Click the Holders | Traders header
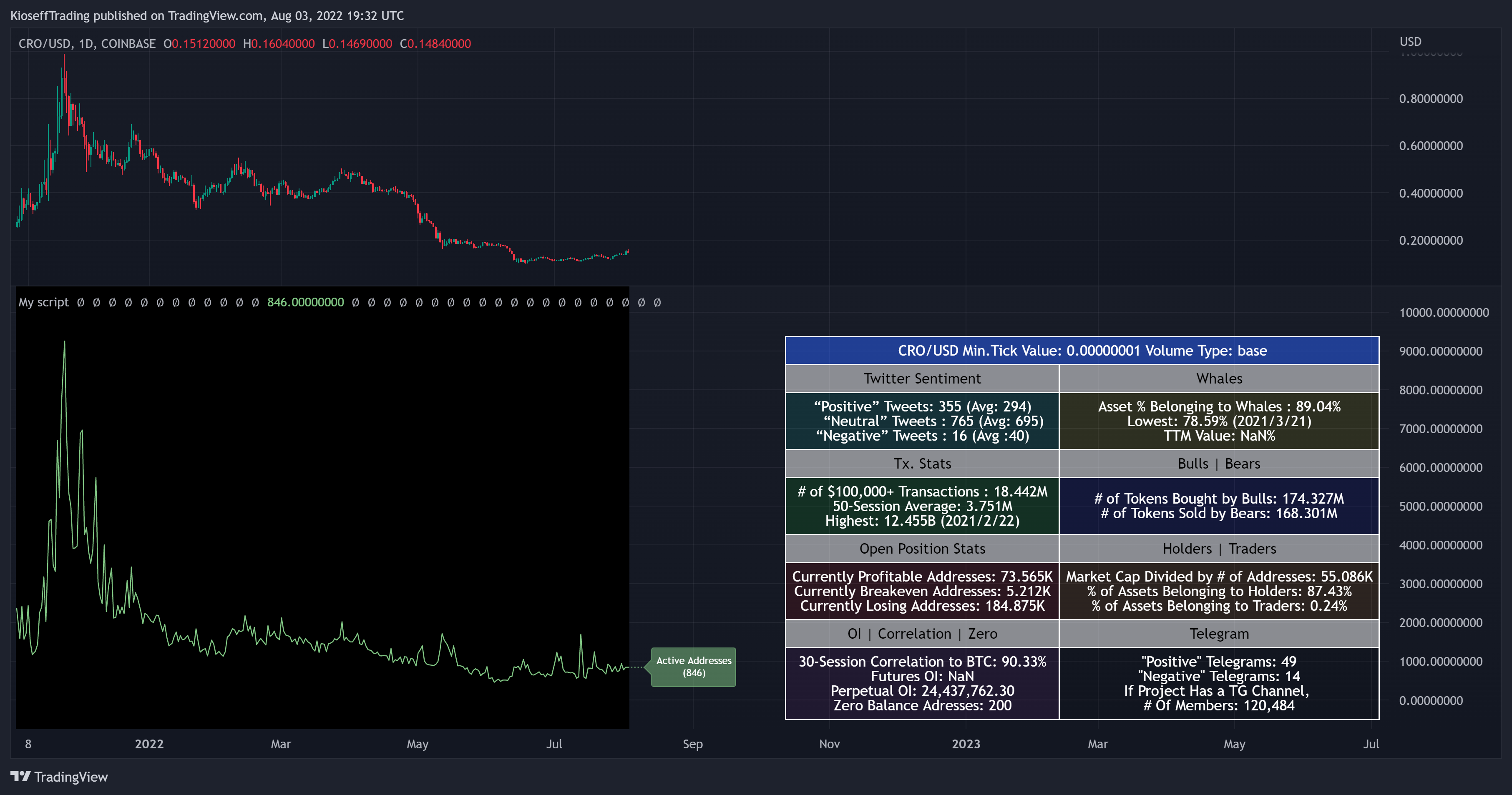1512x795 pixels. pyautogui.click(x=1219, y=549)
